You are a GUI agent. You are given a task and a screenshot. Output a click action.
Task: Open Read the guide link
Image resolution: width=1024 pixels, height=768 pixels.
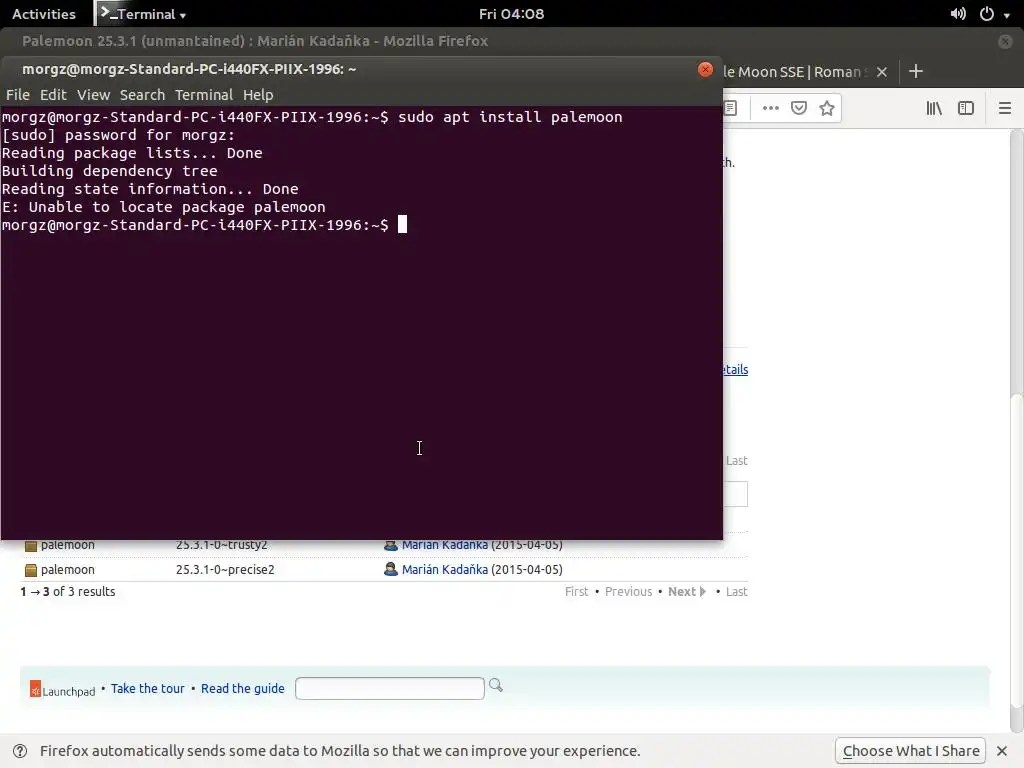(243, 688)
